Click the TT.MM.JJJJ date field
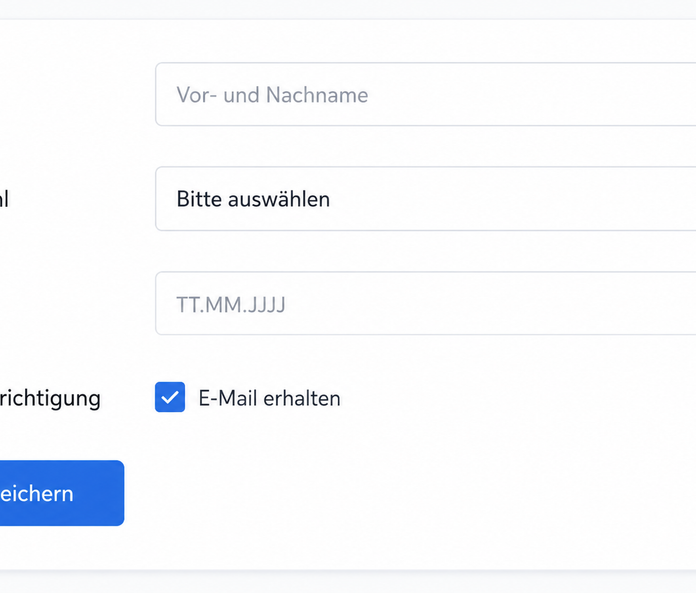 coord(425,303)
